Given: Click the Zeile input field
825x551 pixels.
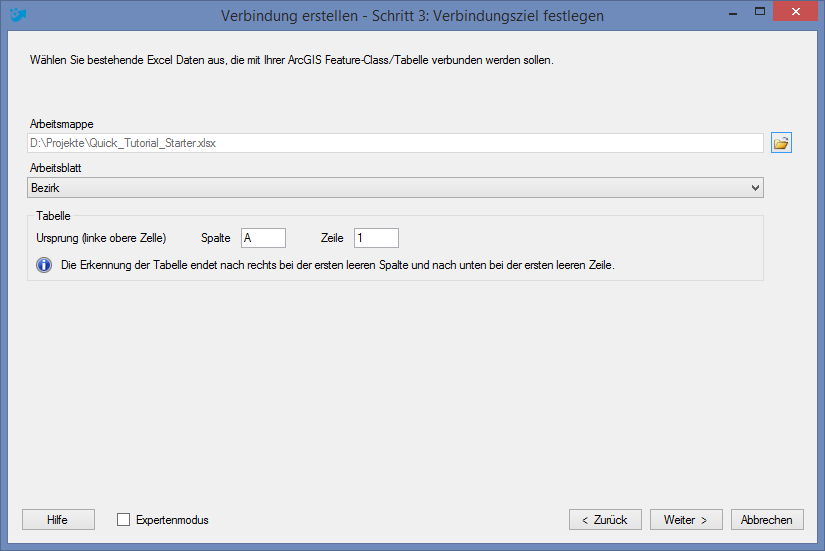Looking at the screenshot, I should coord(376,238).
